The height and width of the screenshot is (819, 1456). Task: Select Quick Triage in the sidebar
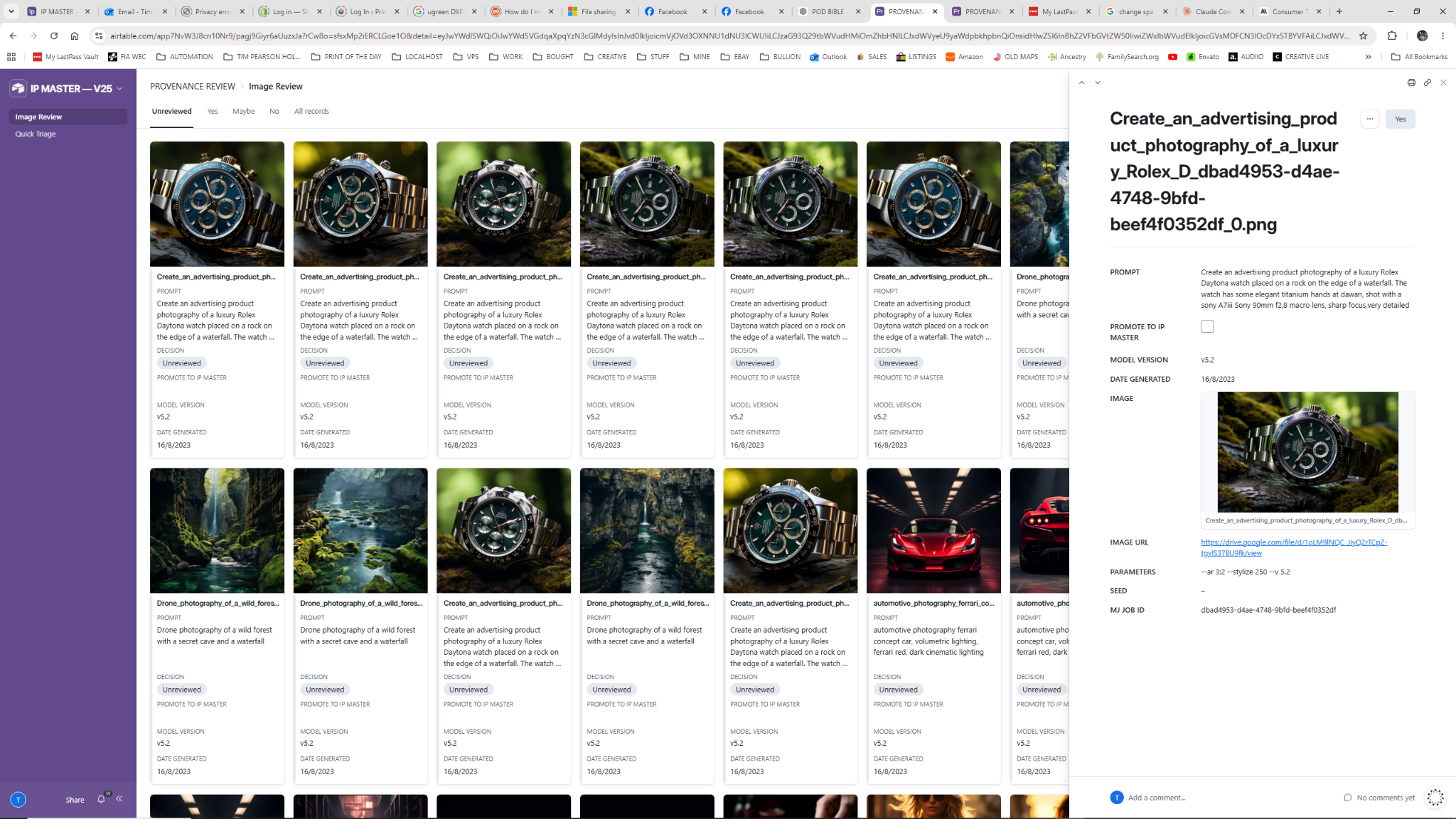pyautogui.click(x=36, y=134)
